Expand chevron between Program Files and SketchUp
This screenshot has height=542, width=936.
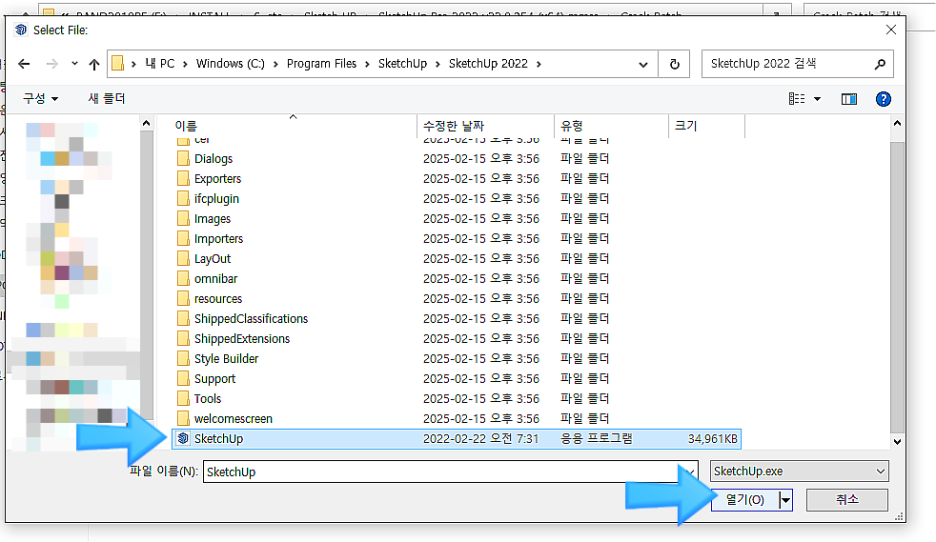(367, 64)
